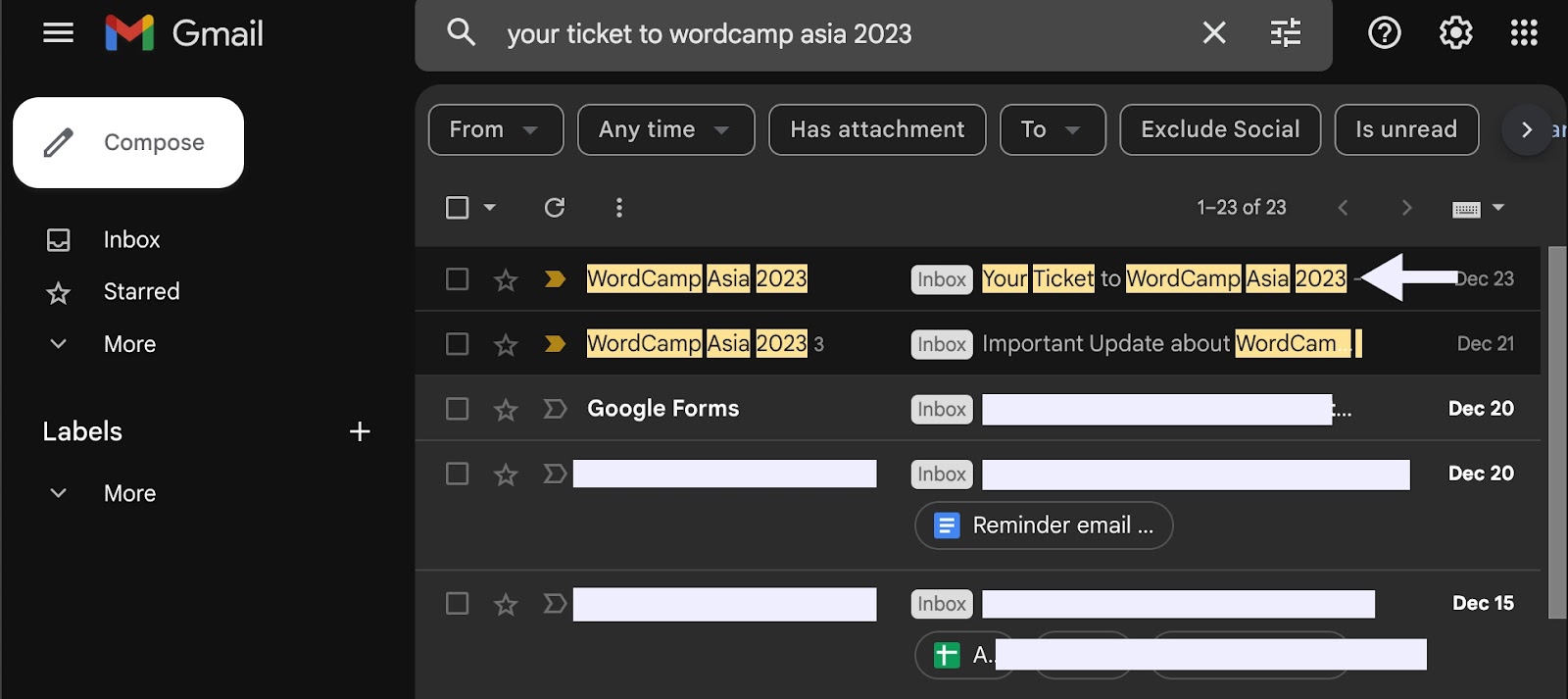
Task: Go to older results arrow
Action: (1407, 208)
